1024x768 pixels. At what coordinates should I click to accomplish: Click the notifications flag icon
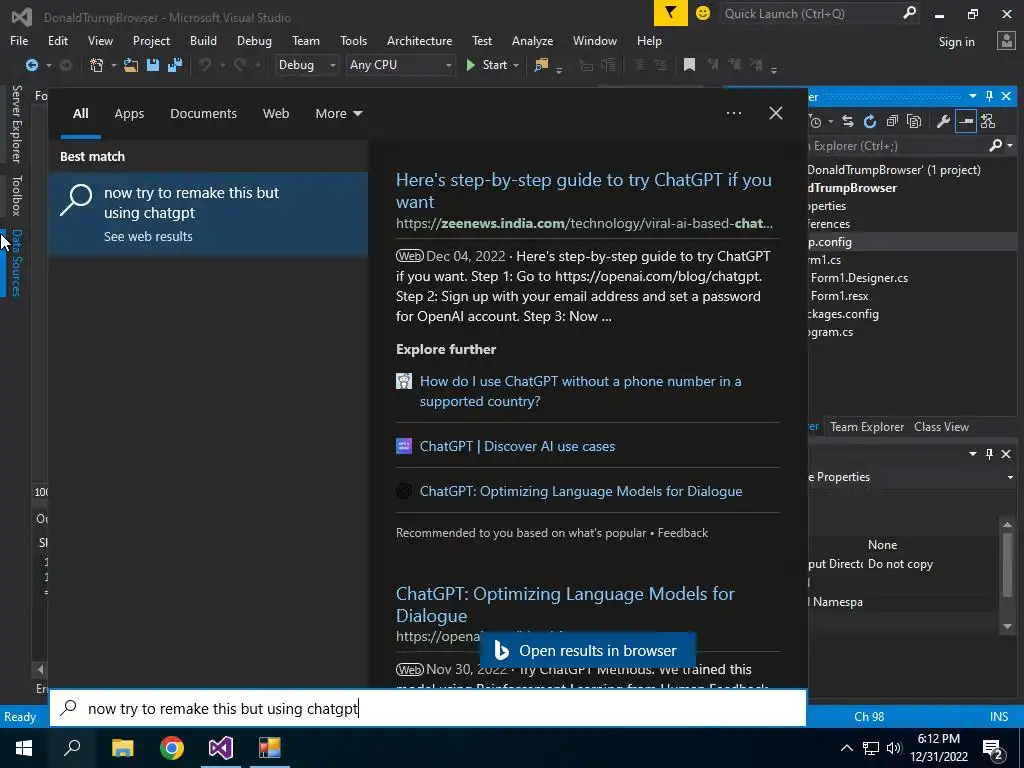(x=671, y=13)
